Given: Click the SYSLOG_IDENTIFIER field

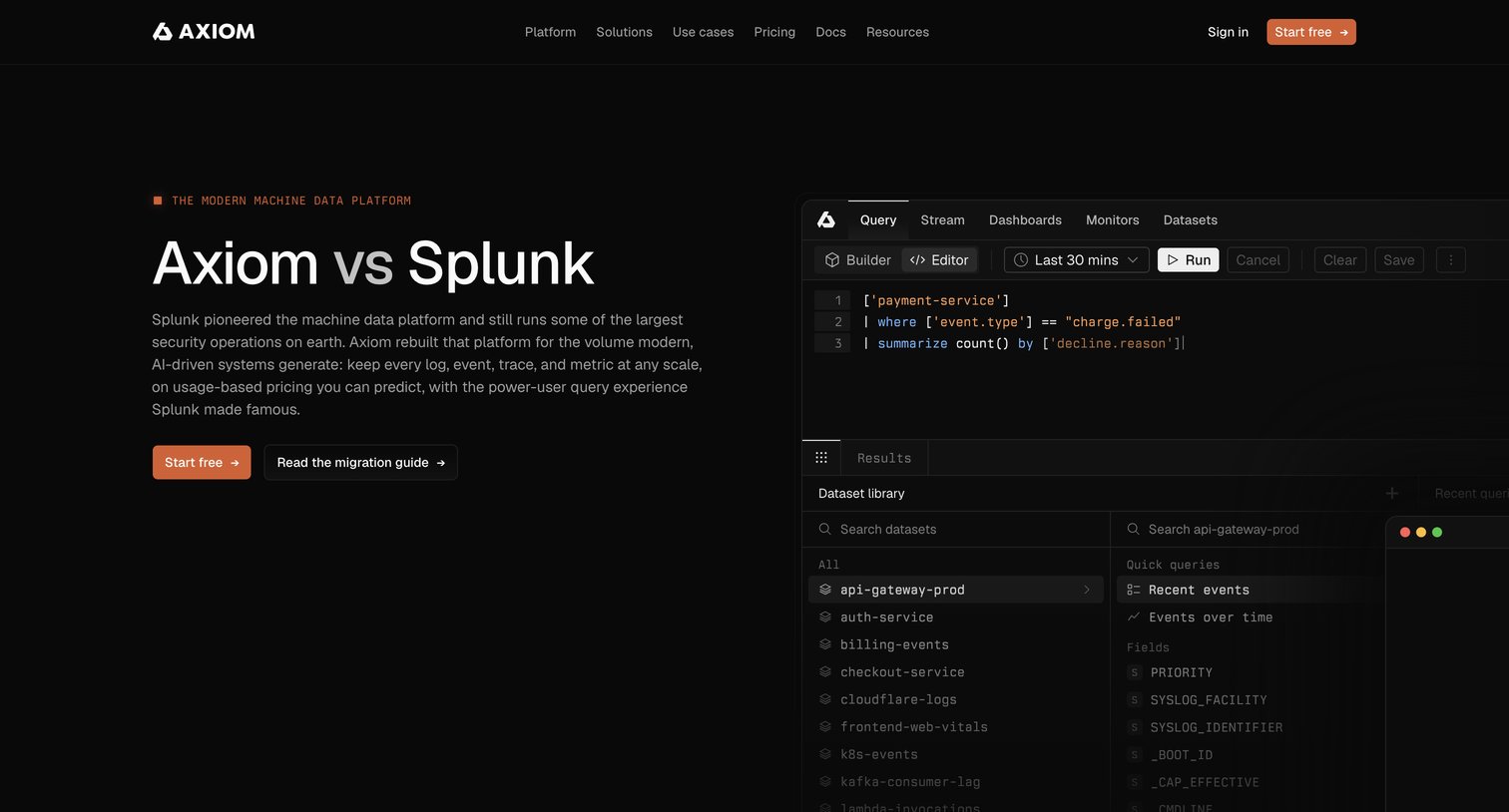Looking at the screenshot, I should [1216, 727].
